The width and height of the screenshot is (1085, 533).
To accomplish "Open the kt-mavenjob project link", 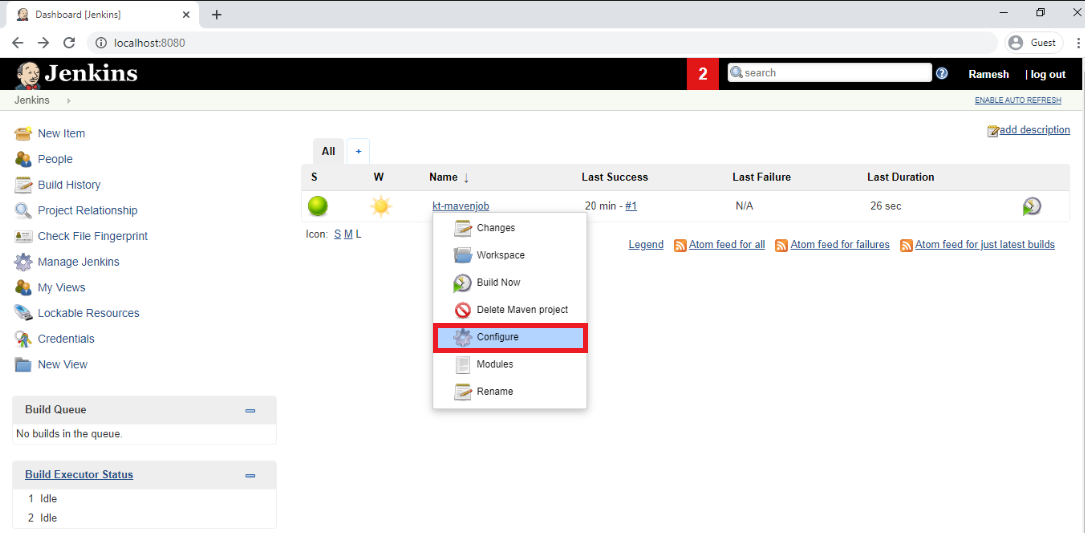I will 461,206.
